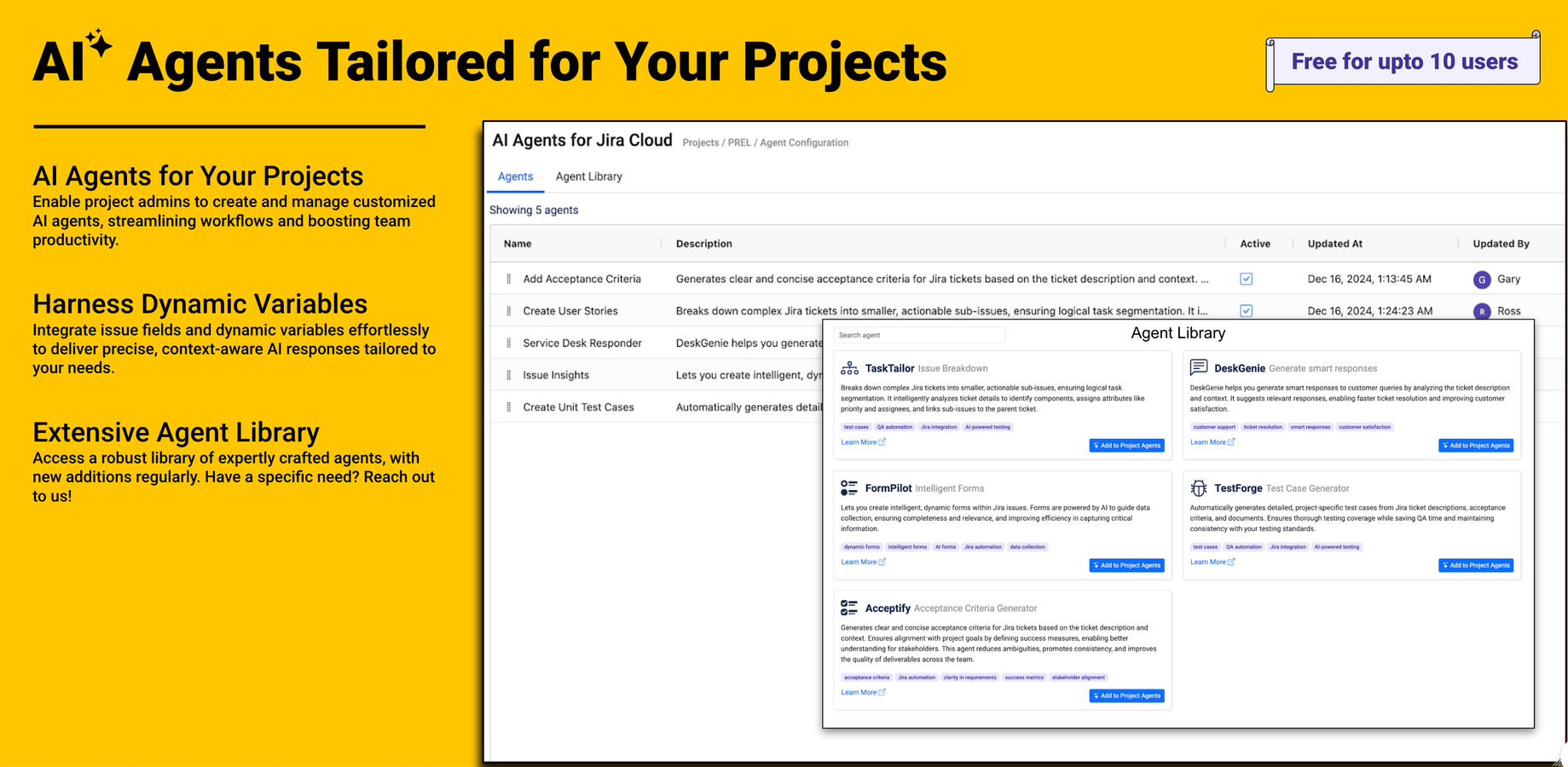Add Acceptify to Project Agents

(x=1127, y=695)
